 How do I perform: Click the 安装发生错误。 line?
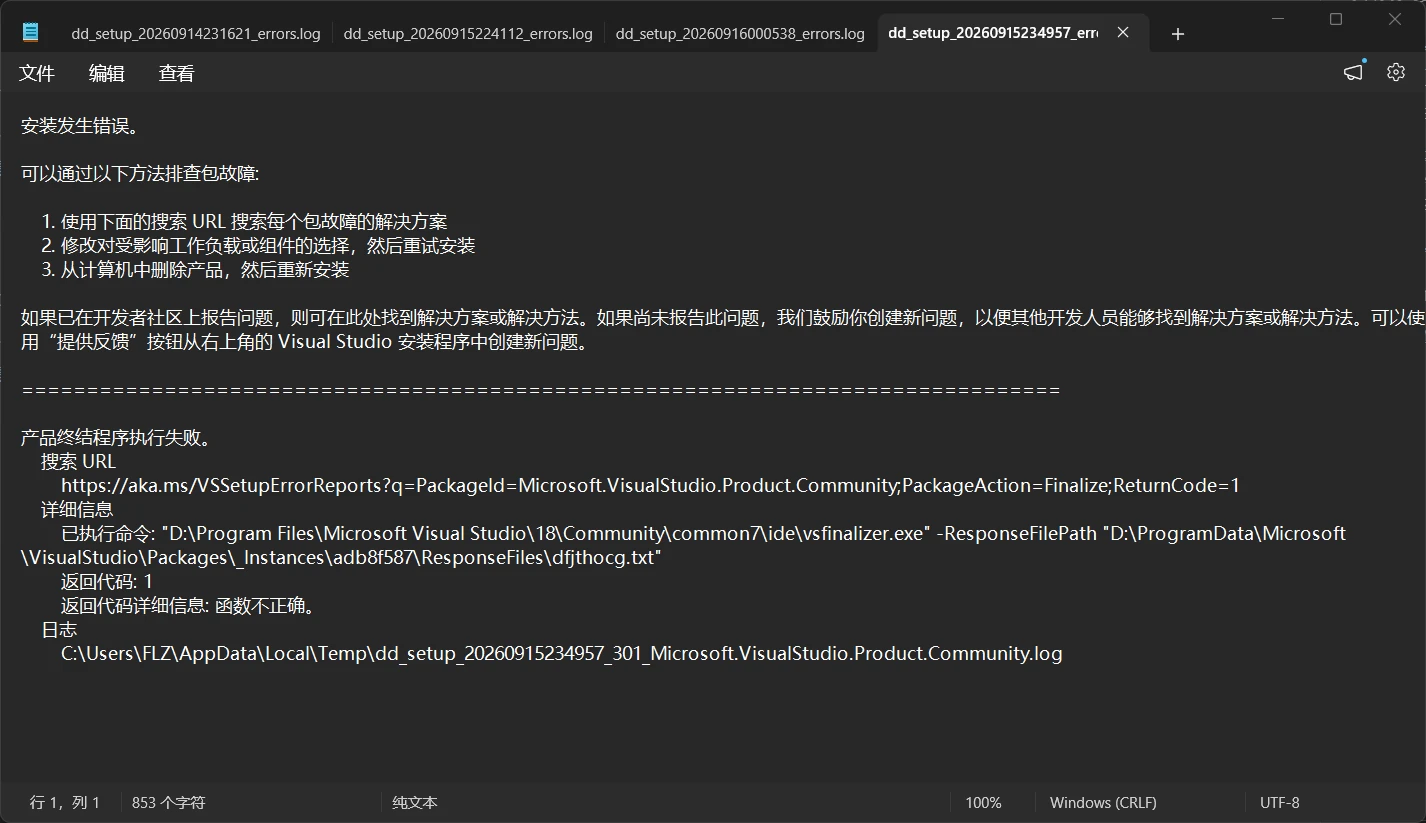(80, 126)
